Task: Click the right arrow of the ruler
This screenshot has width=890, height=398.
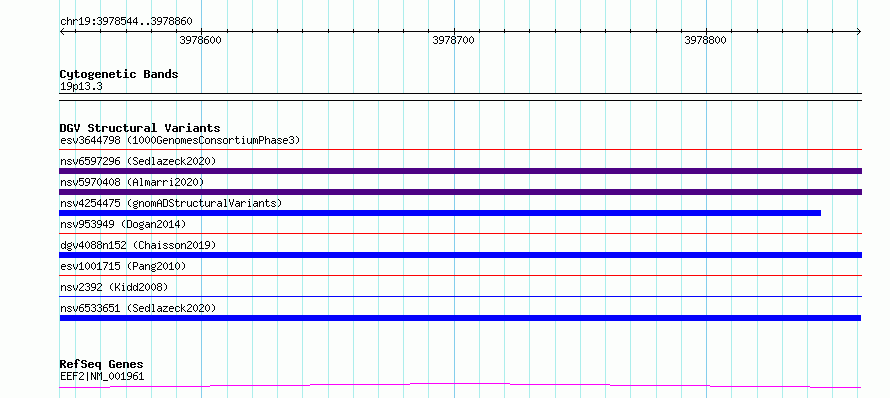Action: pyautogui.click(x=858, y=31)
